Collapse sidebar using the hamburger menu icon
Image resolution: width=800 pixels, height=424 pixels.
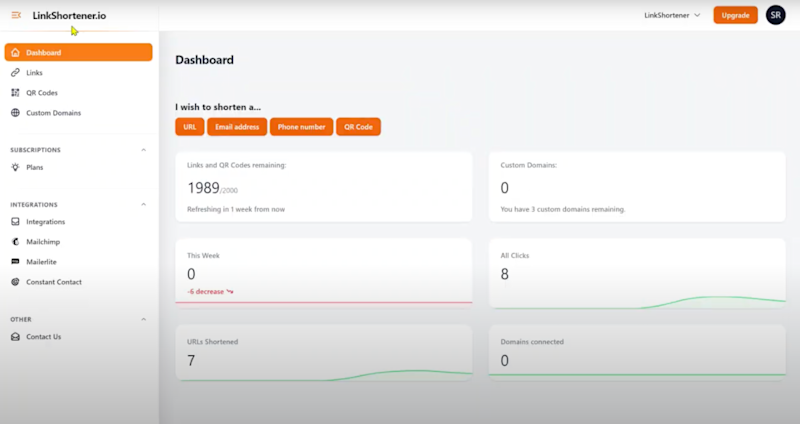[15, 15]
